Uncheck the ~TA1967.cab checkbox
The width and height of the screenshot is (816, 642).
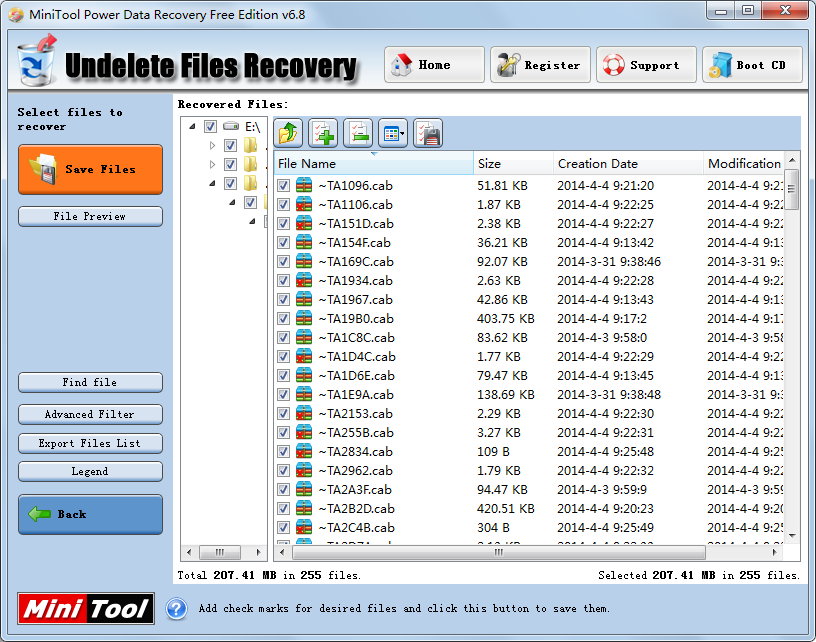click(x=283, y=300)
